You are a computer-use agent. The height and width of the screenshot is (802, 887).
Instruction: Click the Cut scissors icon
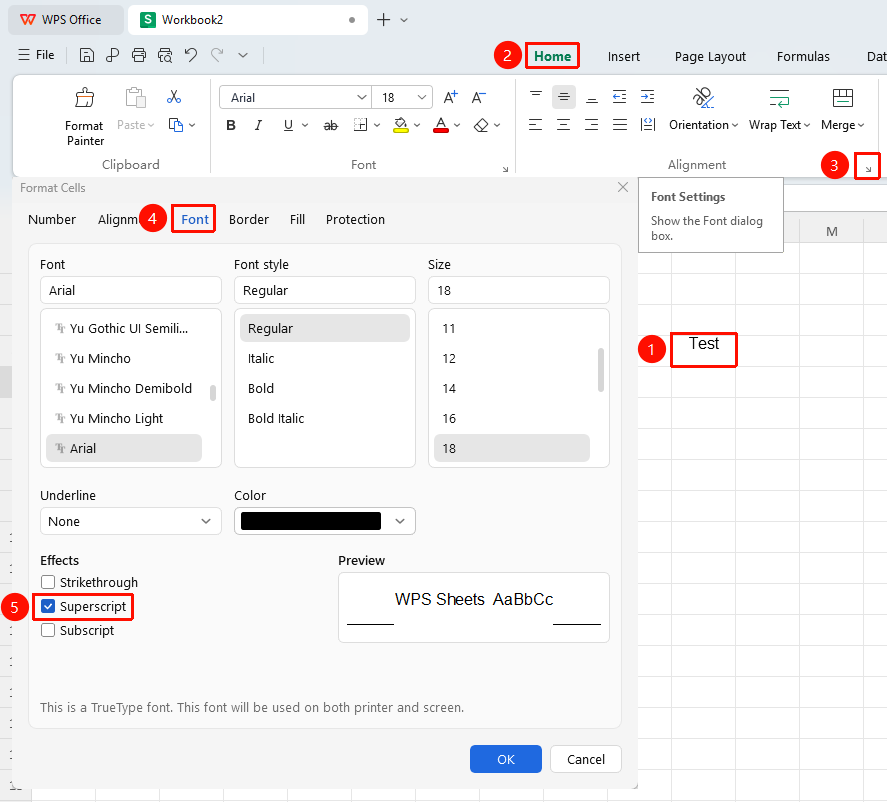point(174,97)
